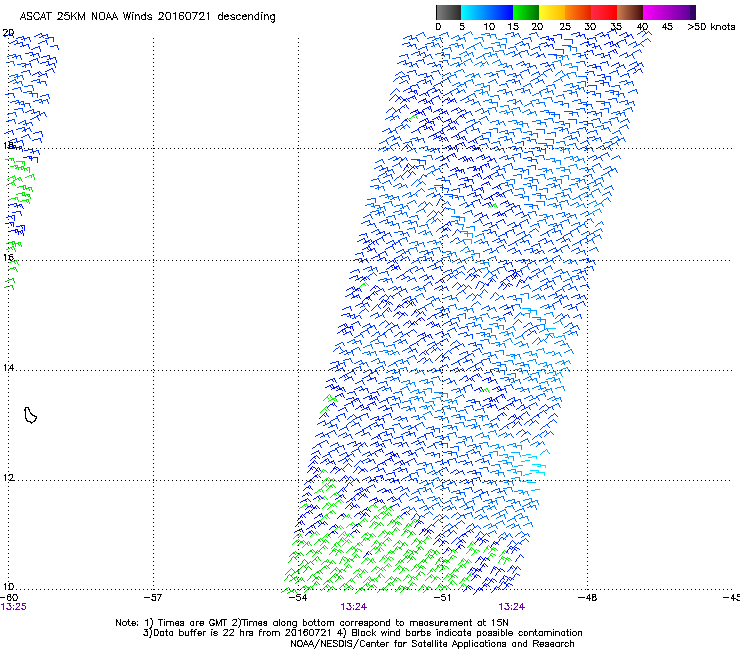Click the Barbados island outline

(30, 415)
